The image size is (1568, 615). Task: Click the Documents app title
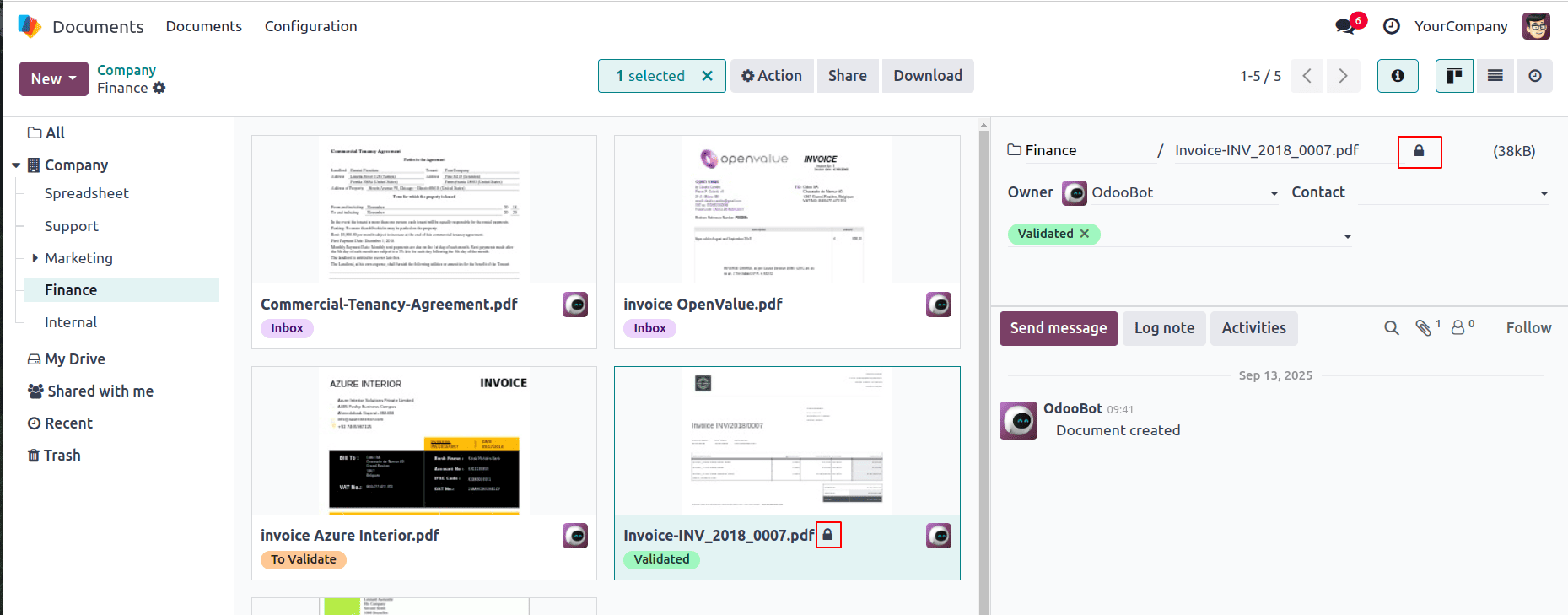tap(98, 27)
